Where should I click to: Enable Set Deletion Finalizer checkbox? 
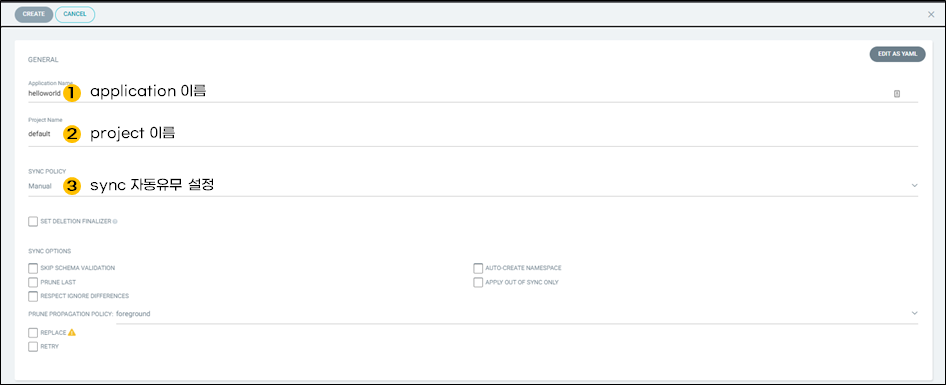33,221
